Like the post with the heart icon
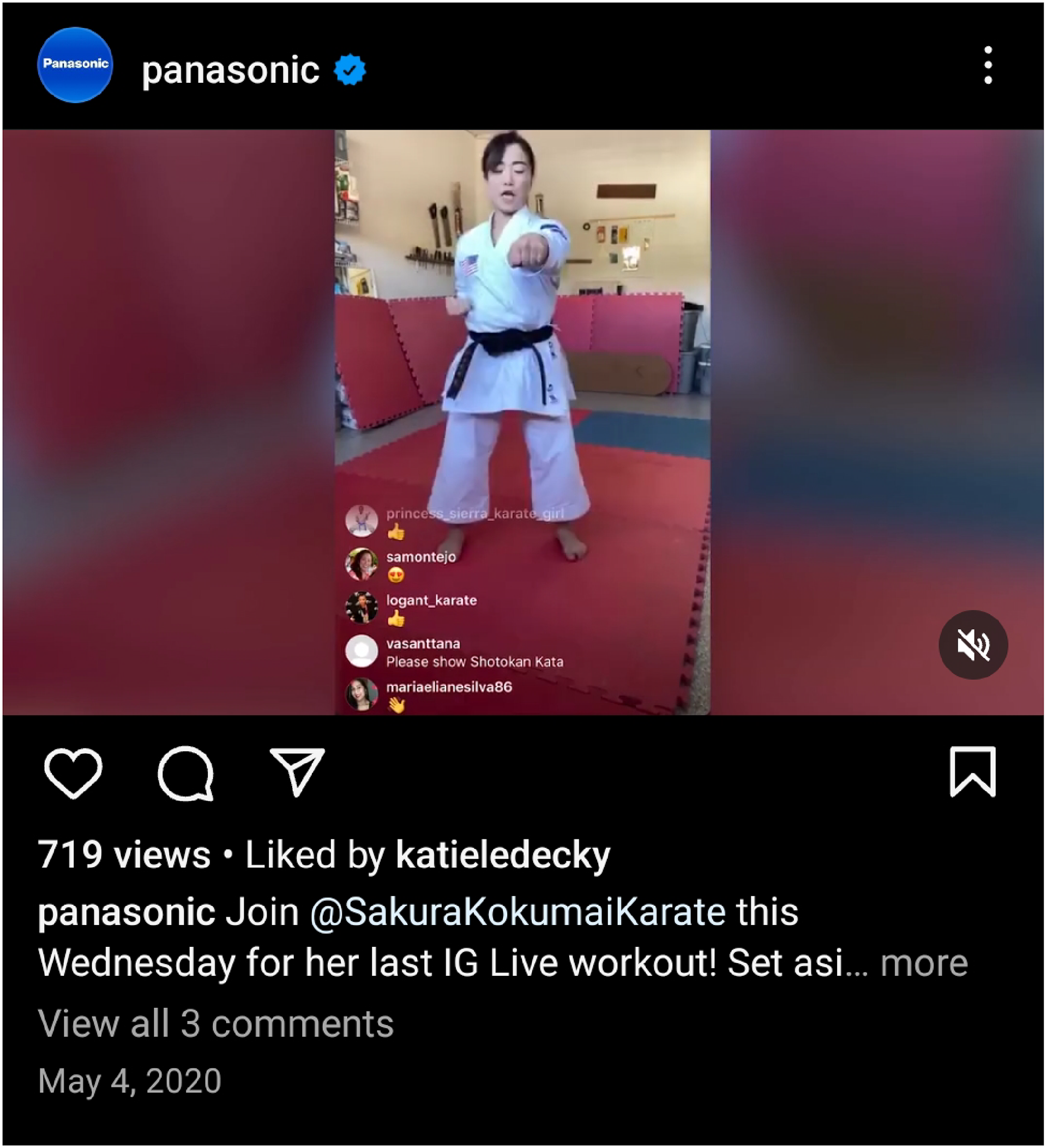 coord(74,773)
